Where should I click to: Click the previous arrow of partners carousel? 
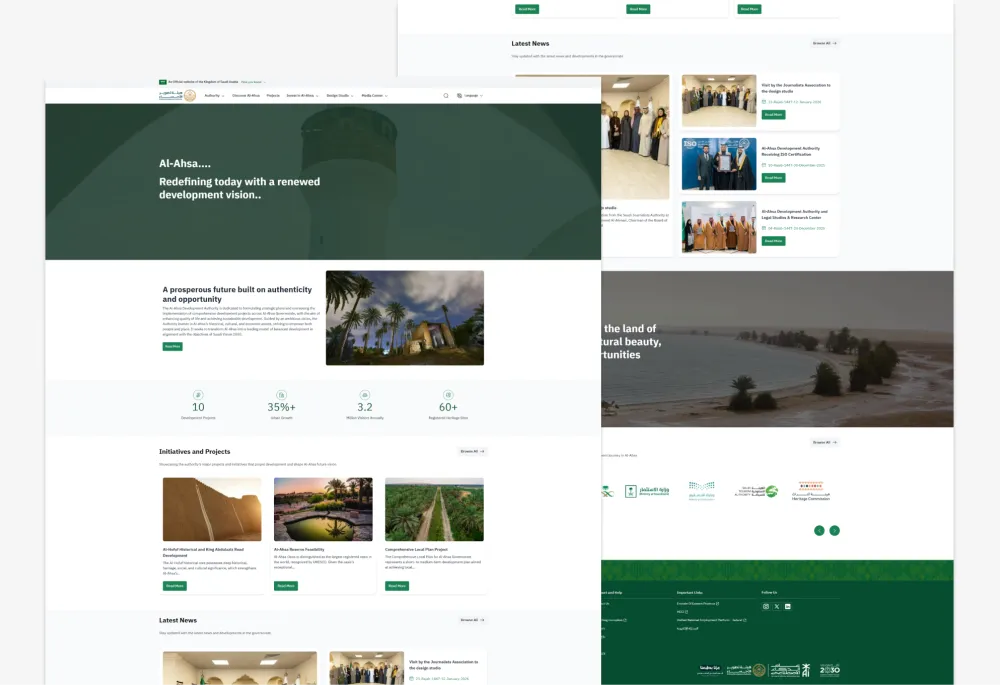(819, 531)
